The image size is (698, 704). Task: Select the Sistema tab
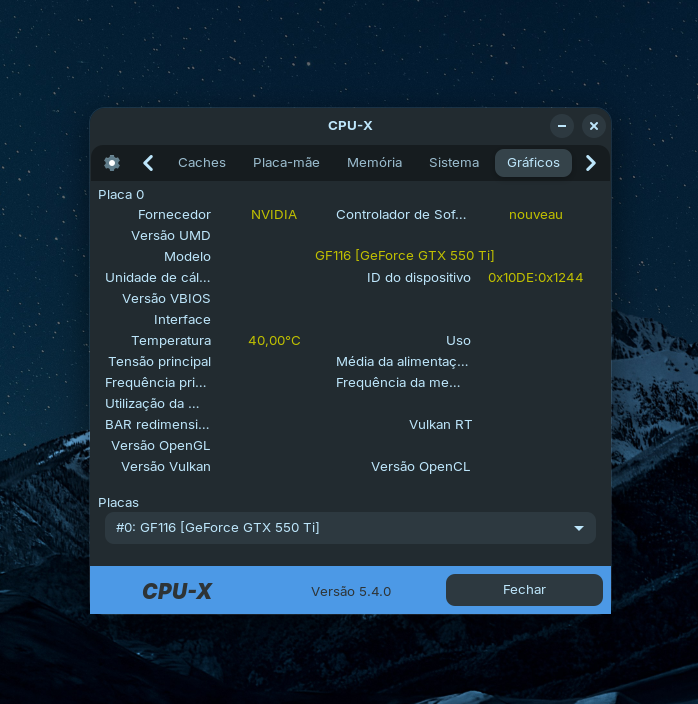(x=454, y=163)
